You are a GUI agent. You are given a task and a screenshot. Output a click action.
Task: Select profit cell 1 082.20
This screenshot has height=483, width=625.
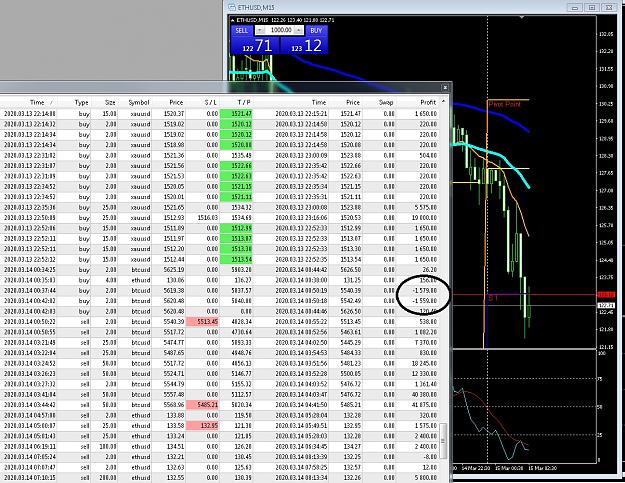[x=426, y=332]
